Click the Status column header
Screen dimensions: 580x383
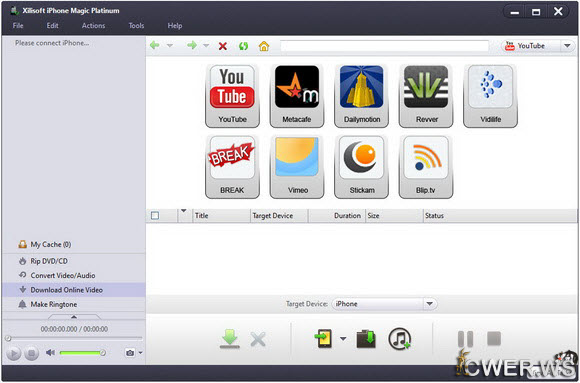pyautogui.click(x=500, y=215)
